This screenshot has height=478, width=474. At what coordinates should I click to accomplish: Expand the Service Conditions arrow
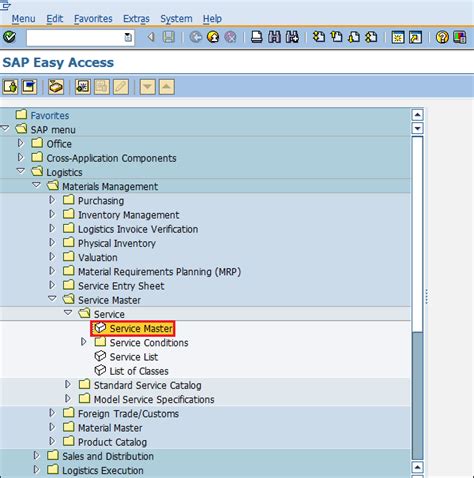tap(84, 342)
